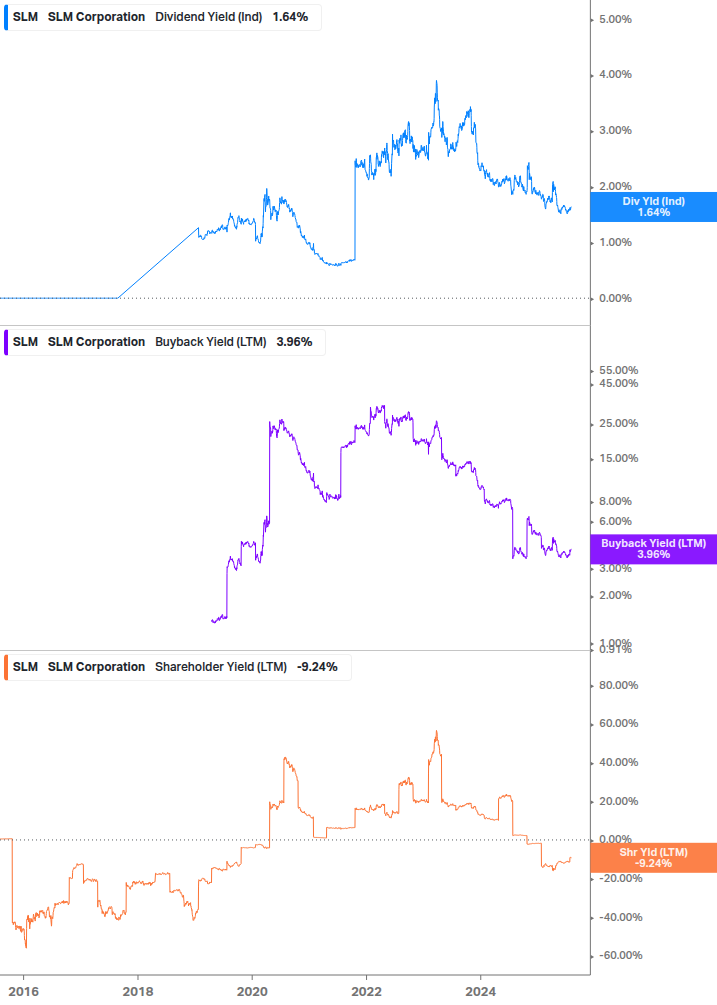Screen dimensions: 717x1005
Task: Click the 1.64% value in the Dividend Yield legend
Action: 290,17
